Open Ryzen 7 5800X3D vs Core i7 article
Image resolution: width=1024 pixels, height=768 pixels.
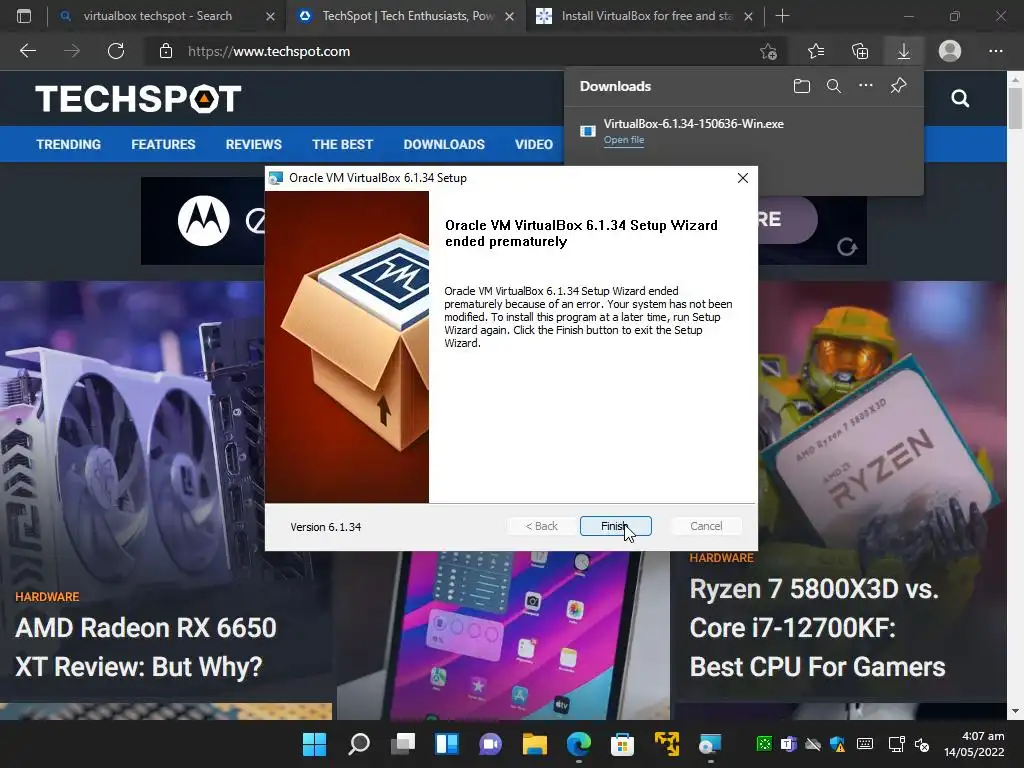click(818, 628)
